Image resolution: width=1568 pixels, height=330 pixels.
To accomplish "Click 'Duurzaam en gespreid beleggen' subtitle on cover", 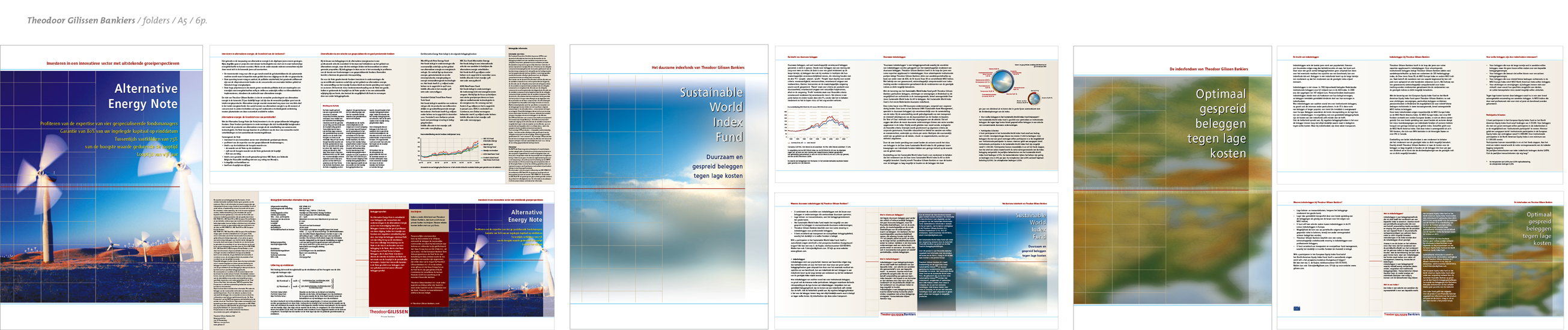I will 718,166.
